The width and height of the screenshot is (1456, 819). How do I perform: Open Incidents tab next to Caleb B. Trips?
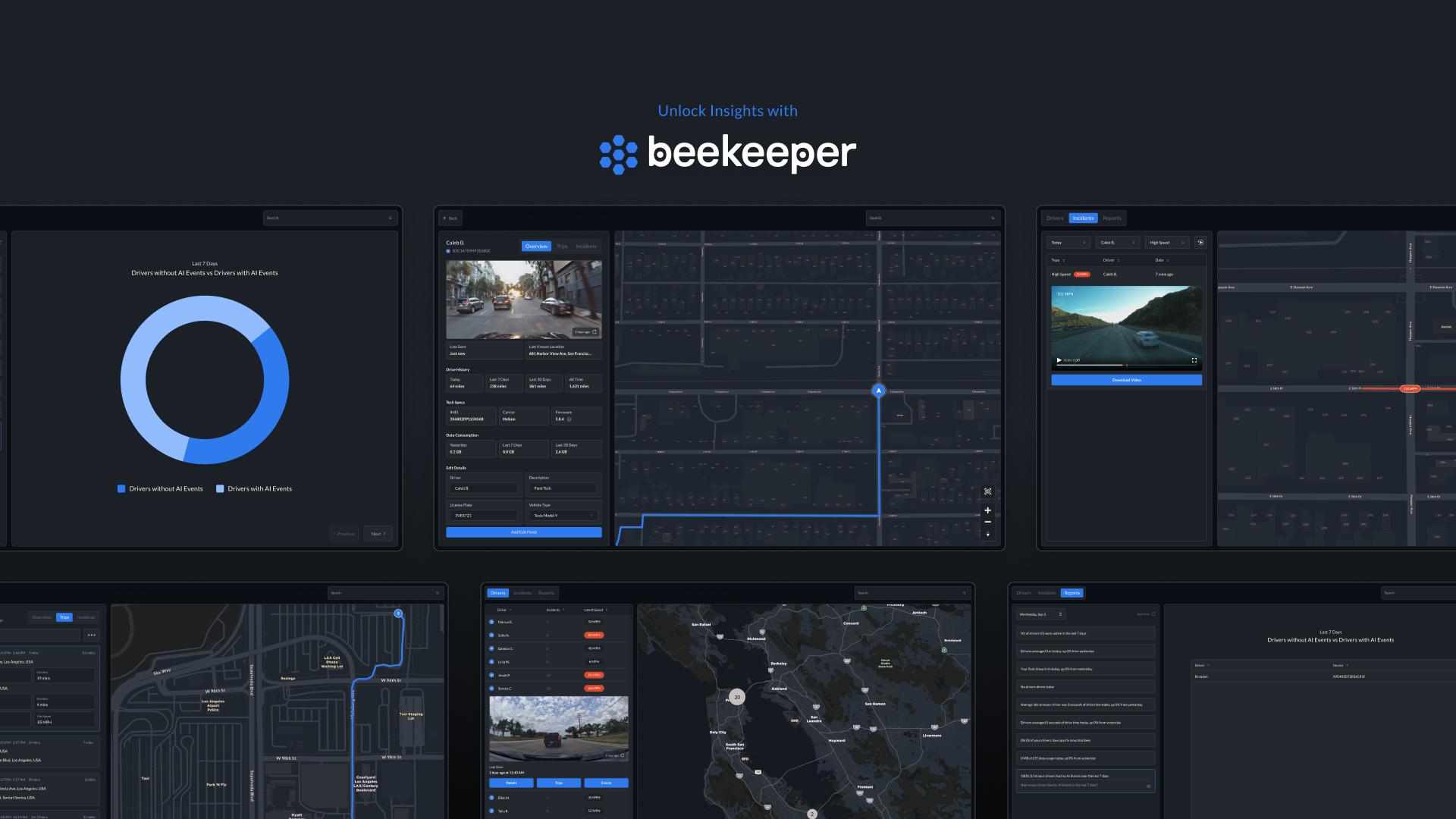click(x=586, y=246)
